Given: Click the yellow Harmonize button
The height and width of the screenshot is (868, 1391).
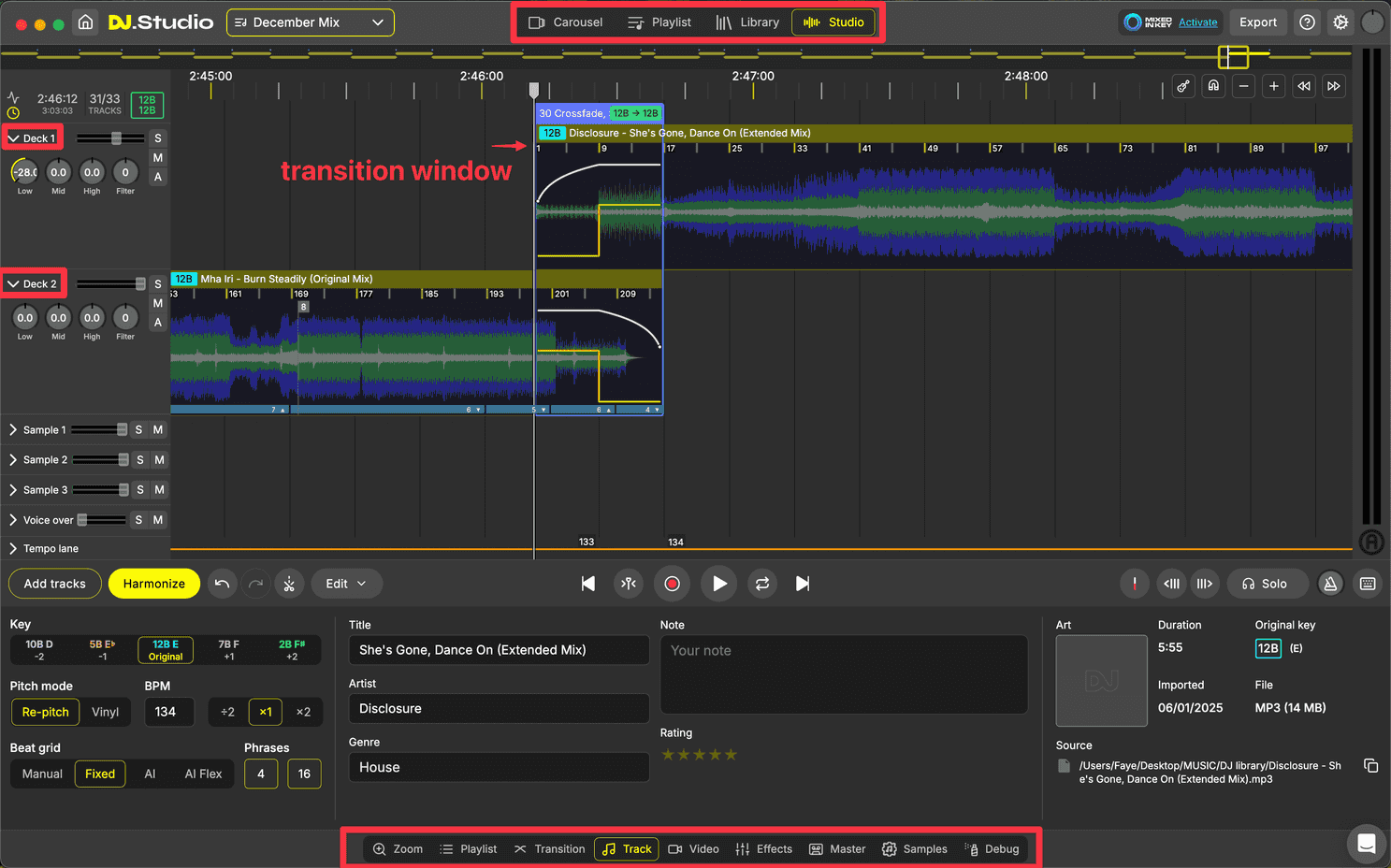Looking at the screenshot, I should pos(154,584).
